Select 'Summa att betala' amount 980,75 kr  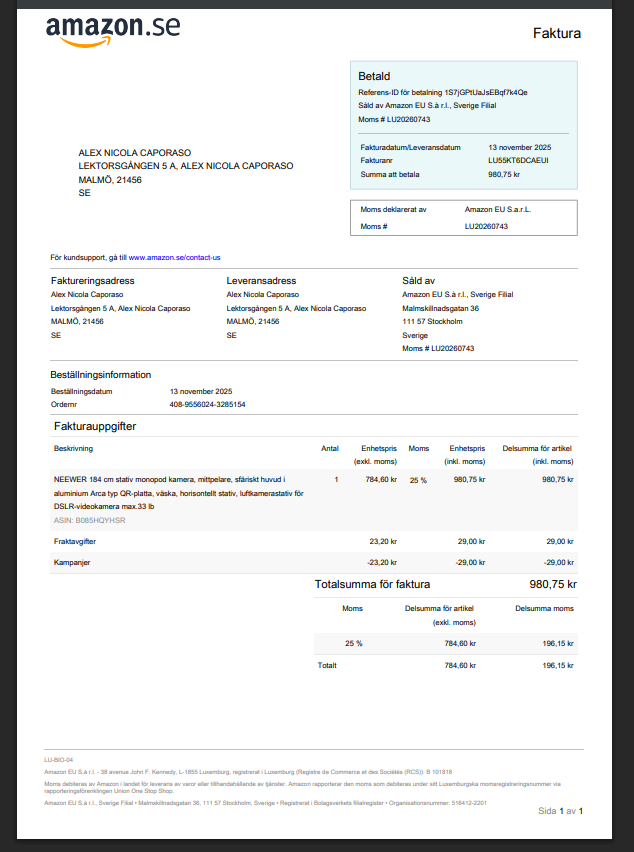coord(504,174)
